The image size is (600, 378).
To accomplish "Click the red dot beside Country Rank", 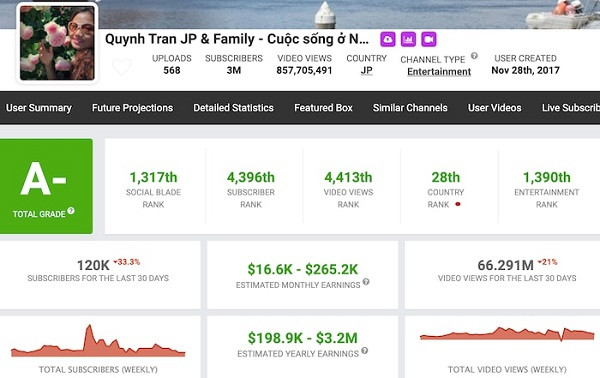I will pyautogui.click(x=458, y=204).
